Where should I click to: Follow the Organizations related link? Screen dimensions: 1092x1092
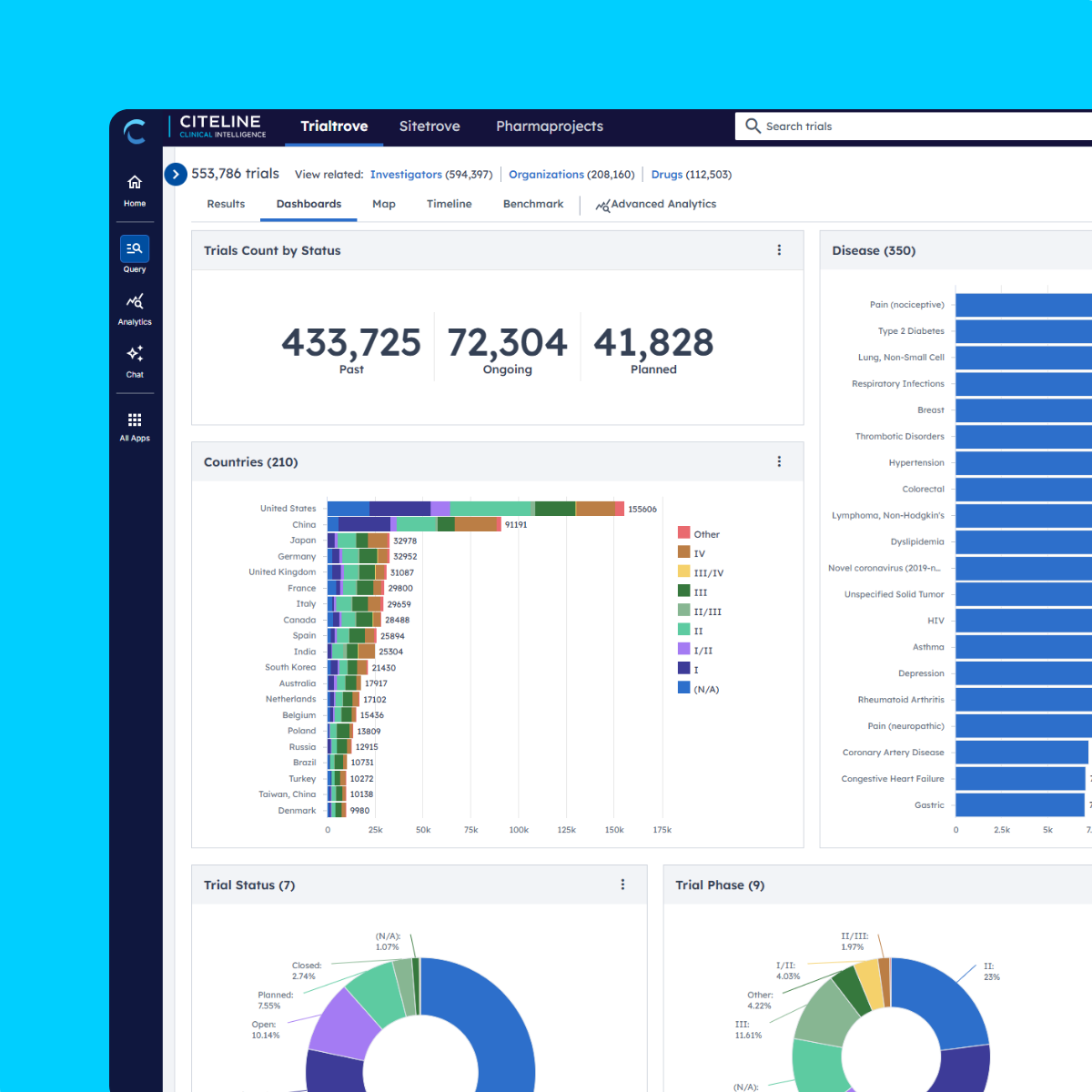[546, 174]
